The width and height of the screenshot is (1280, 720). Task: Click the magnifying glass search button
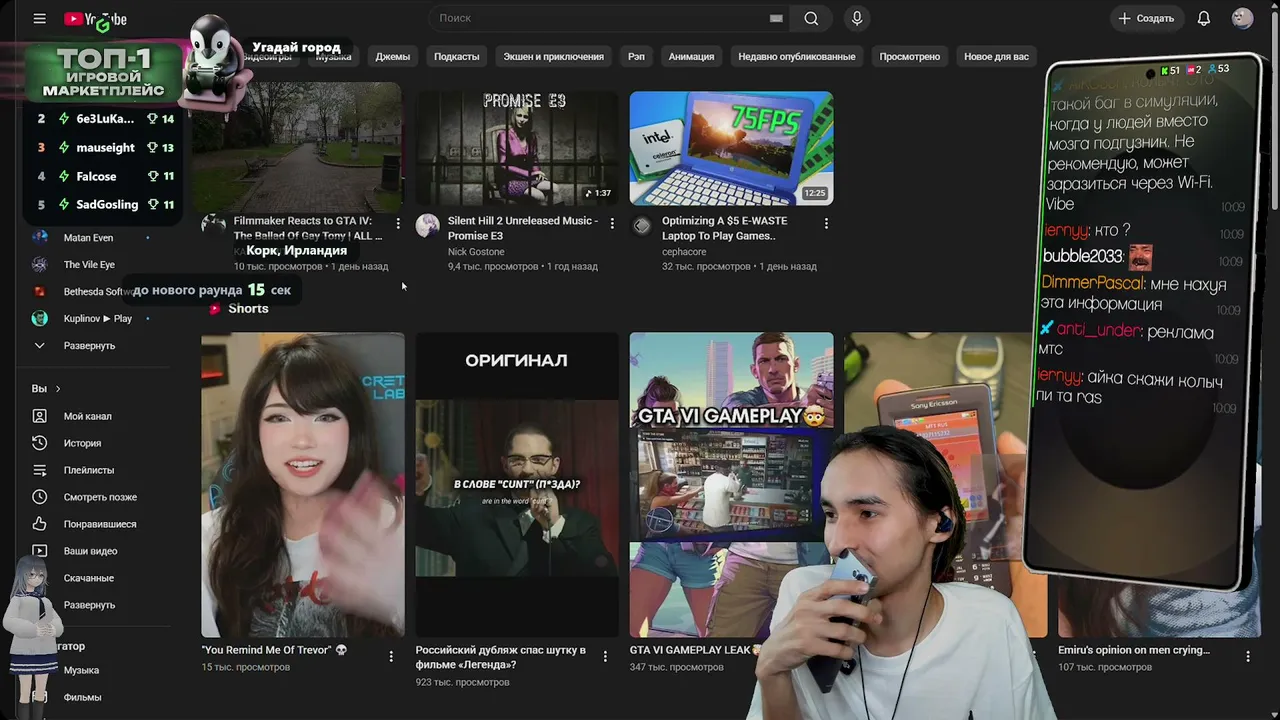pyautogui.click(x=811, y=18)
